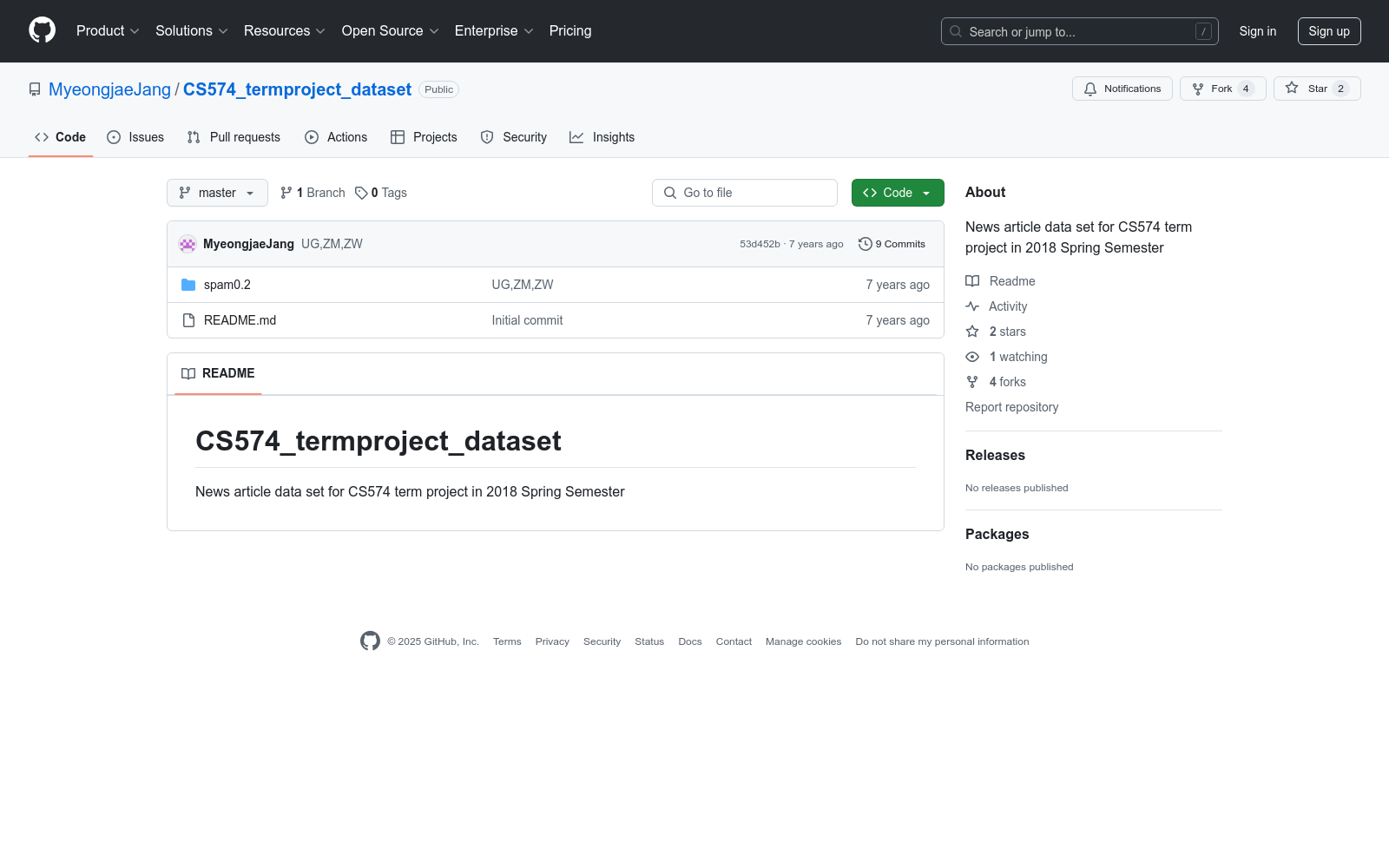Open the CS574_termproject_dataset repo title link

297,89
